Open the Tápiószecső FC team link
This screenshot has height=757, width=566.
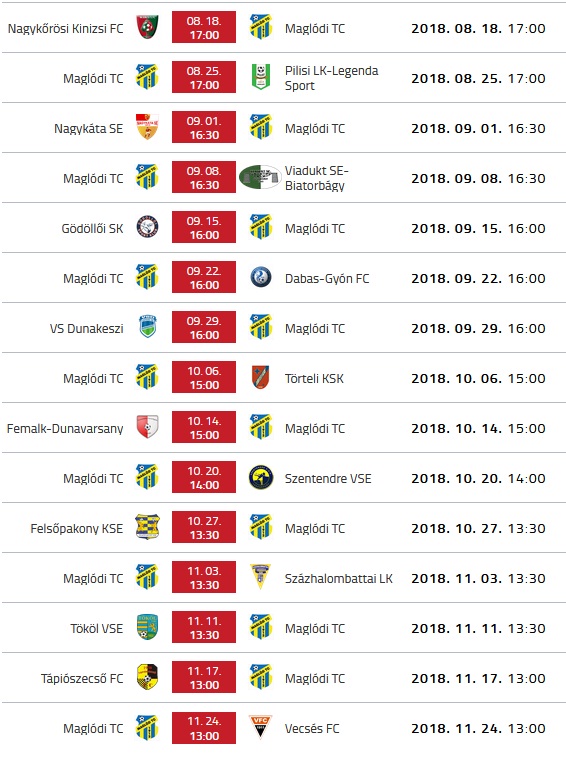pyautogui.click(x=82, y=679)
